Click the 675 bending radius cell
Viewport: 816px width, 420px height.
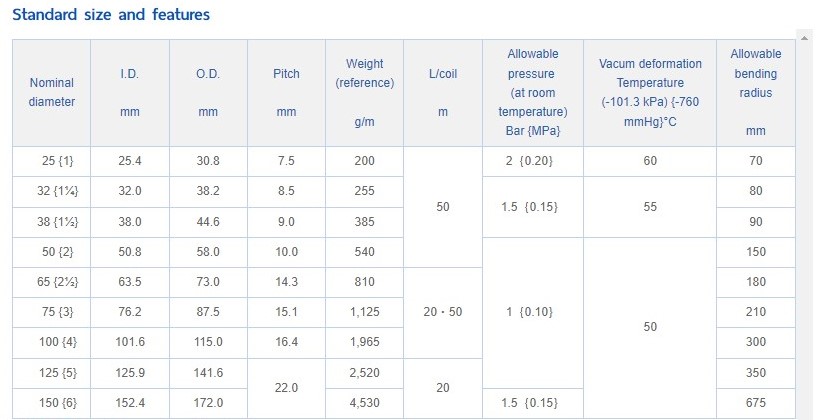click(756, 403)
